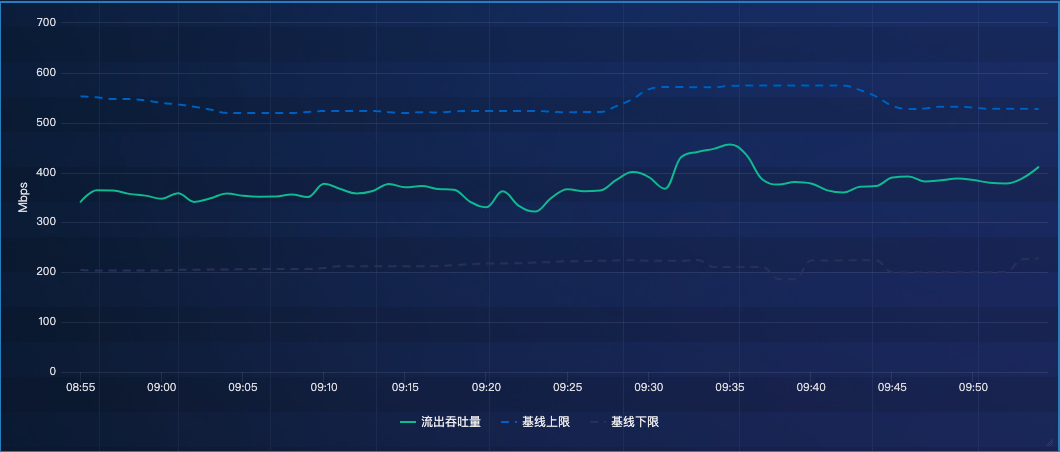Click the Mbps y-axis title
Image resolution: width=1060 pixels, height=452 pixels.
(22, 197)
